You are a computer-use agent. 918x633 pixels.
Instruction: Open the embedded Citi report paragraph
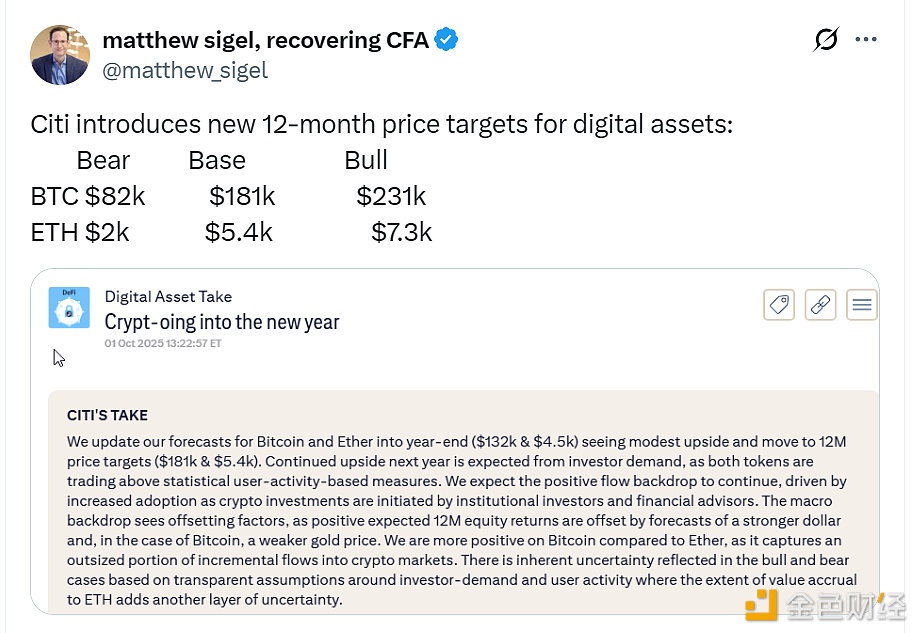pyautogui.click(x=462, y=520)
